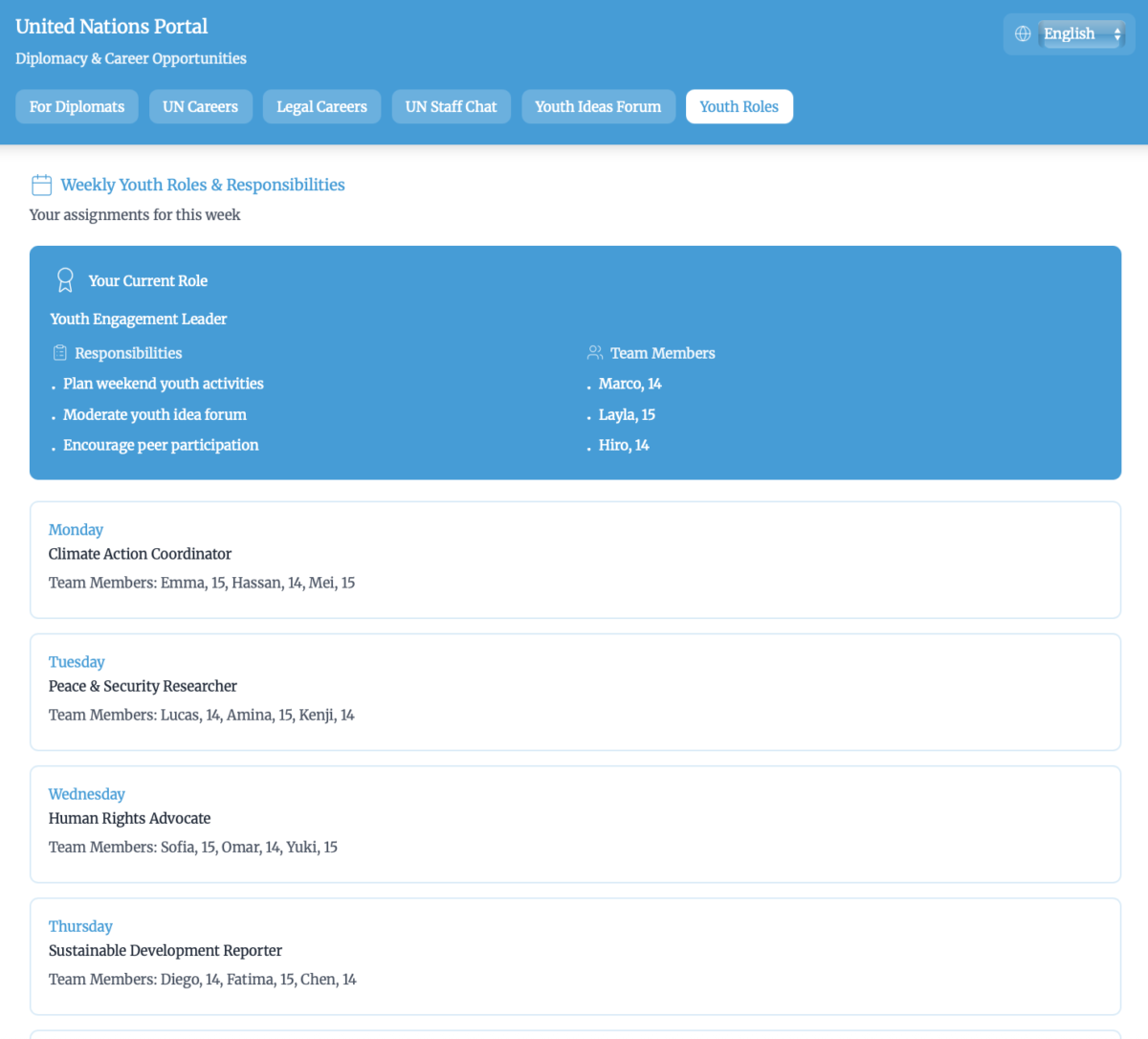Click the calendar icon beside Weekly Youth Roles
Viewport: 1148px width, 1039px height.
(41, 185)
